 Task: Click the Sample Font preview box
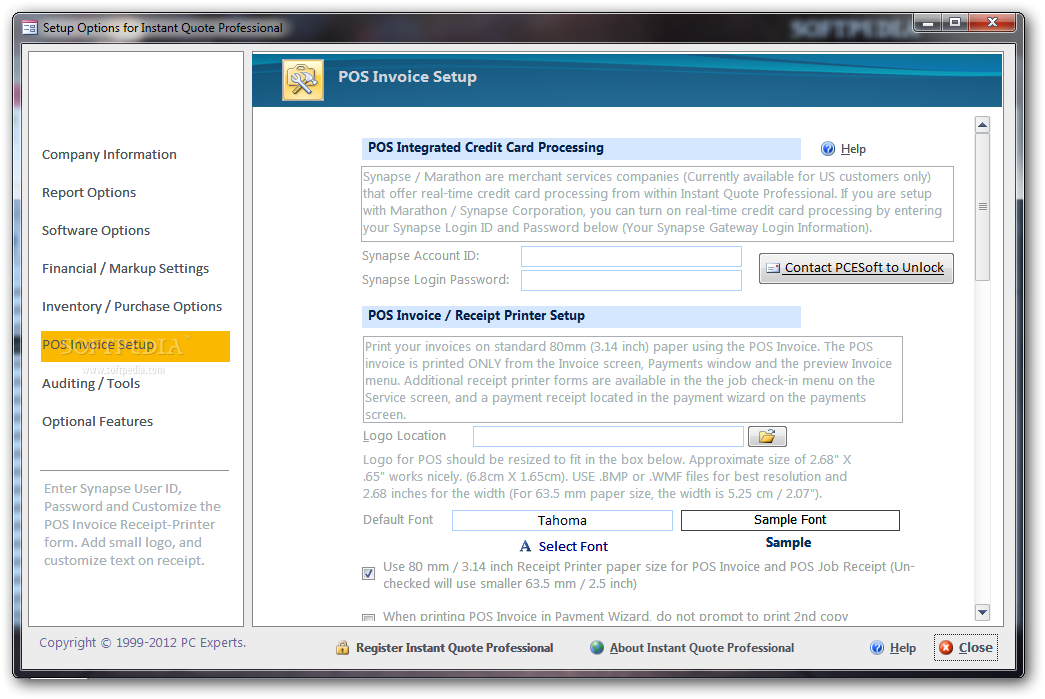pos(790,520)
